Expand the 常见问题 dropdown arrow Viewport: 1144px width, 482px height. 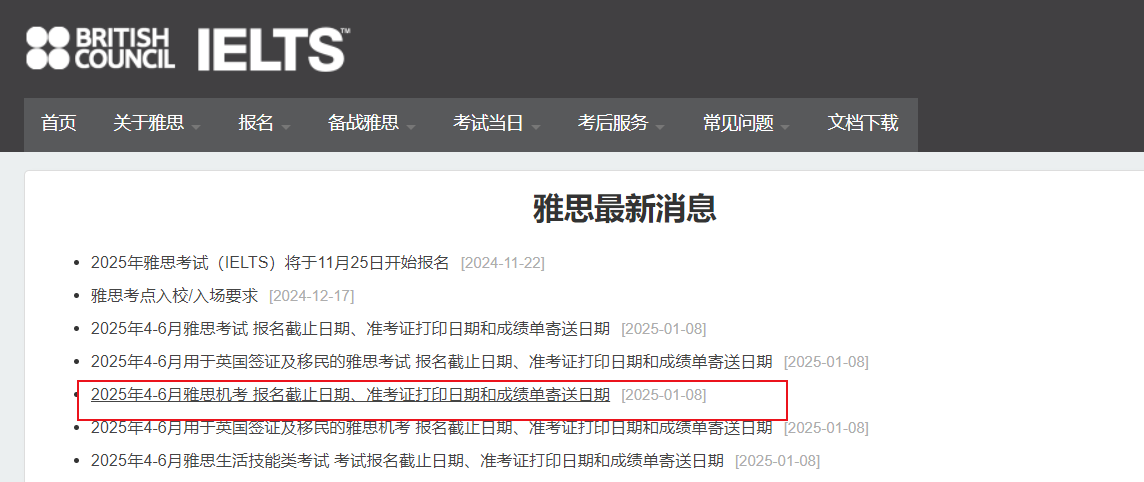tap(785, 127)
